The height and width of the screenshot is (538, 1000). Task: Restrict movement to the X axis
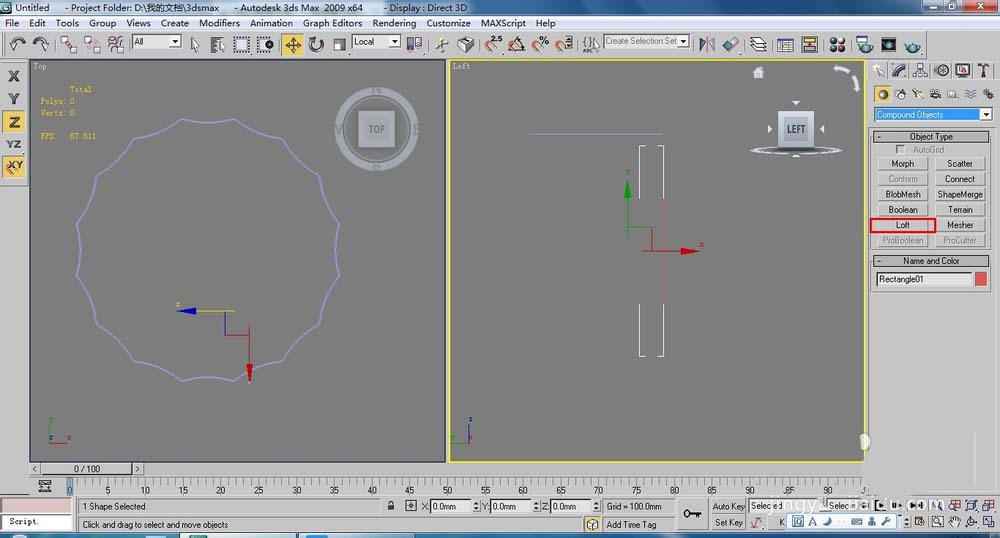pyautogui.click(x=13, y=76)
